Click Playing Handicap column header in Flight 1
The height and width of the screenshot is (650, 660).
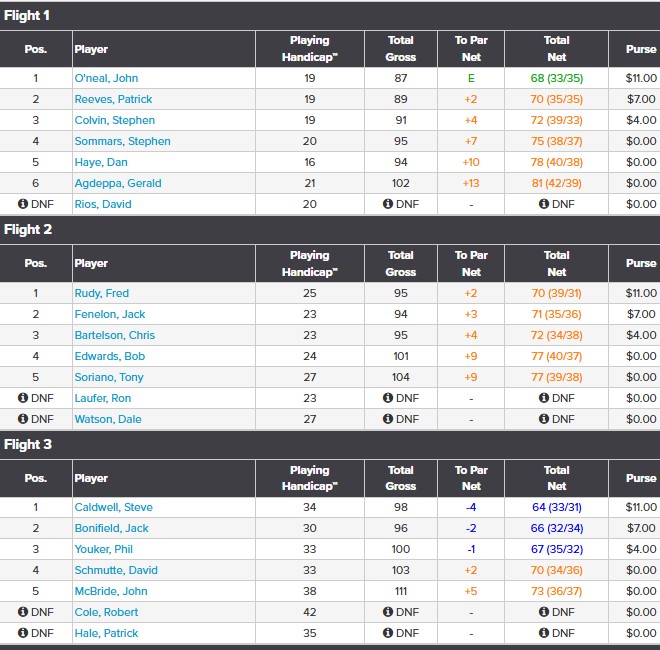pyautogui.click(x=309, y=49)
